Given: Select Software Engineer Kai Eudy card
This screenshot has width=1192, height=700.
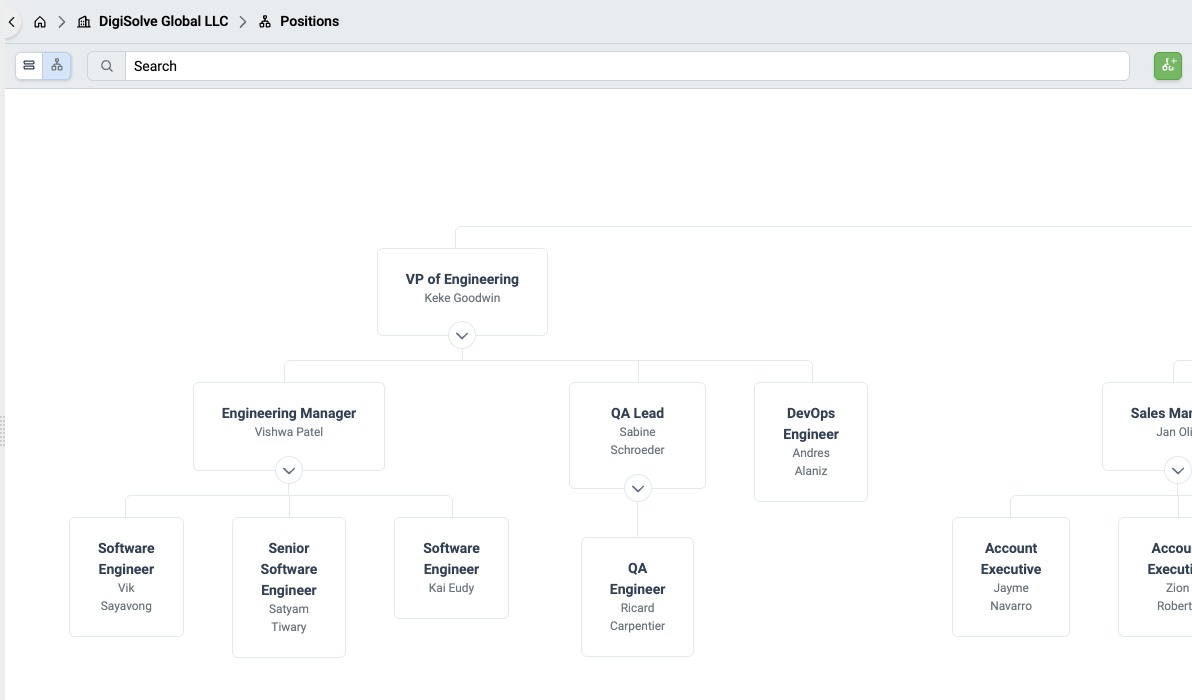Looking at the screenshot, I should click(x=452, y=568).
